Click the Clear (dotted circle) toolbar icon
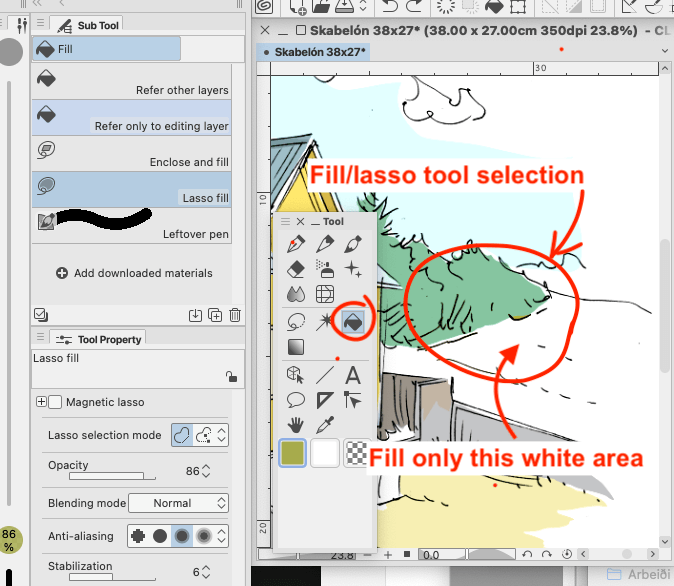Image resolution: width=674 pixels, height=586 pixels. 446,6
